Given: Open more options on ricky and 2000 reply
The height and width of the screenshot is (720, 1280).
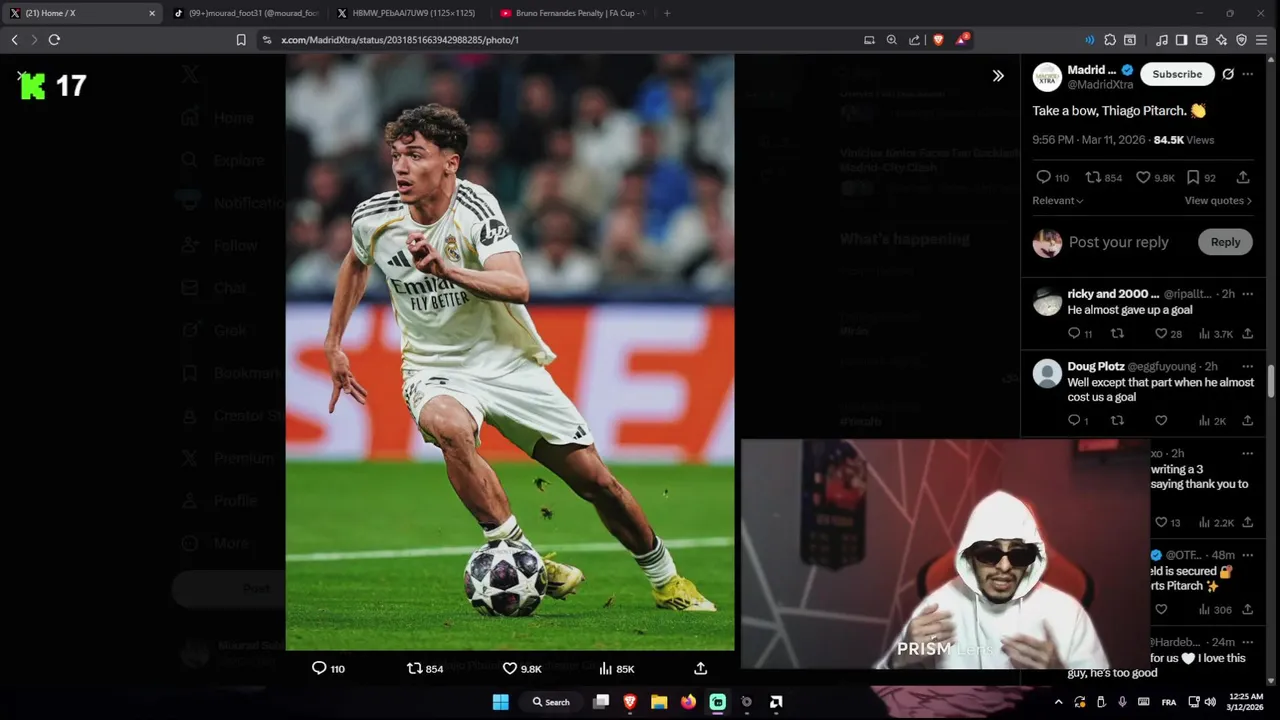Looking at the screenshot, I should tap(1247, 294).
